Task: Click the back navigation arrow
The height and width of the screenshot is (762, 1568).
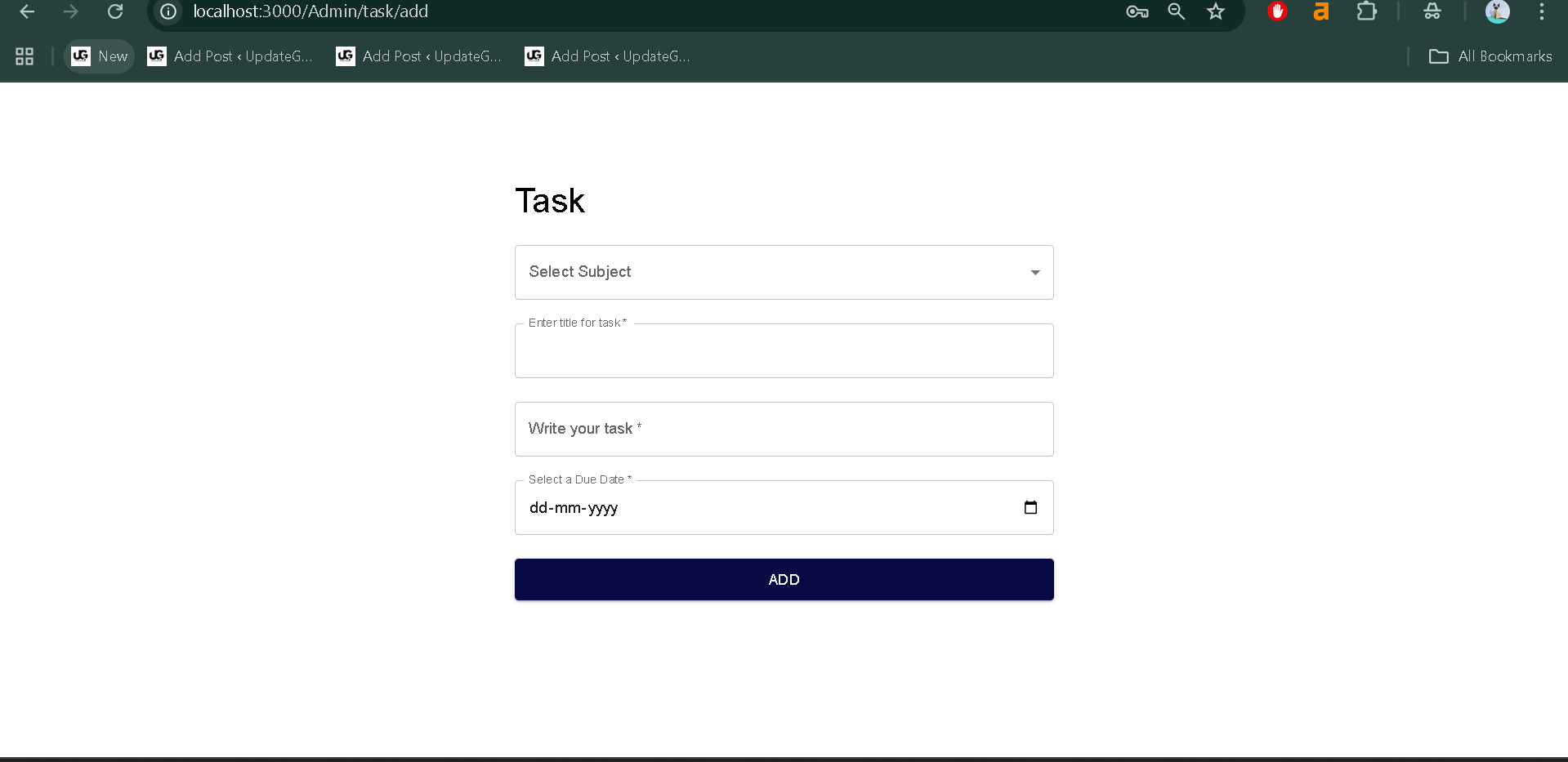Action: [27, 11]
